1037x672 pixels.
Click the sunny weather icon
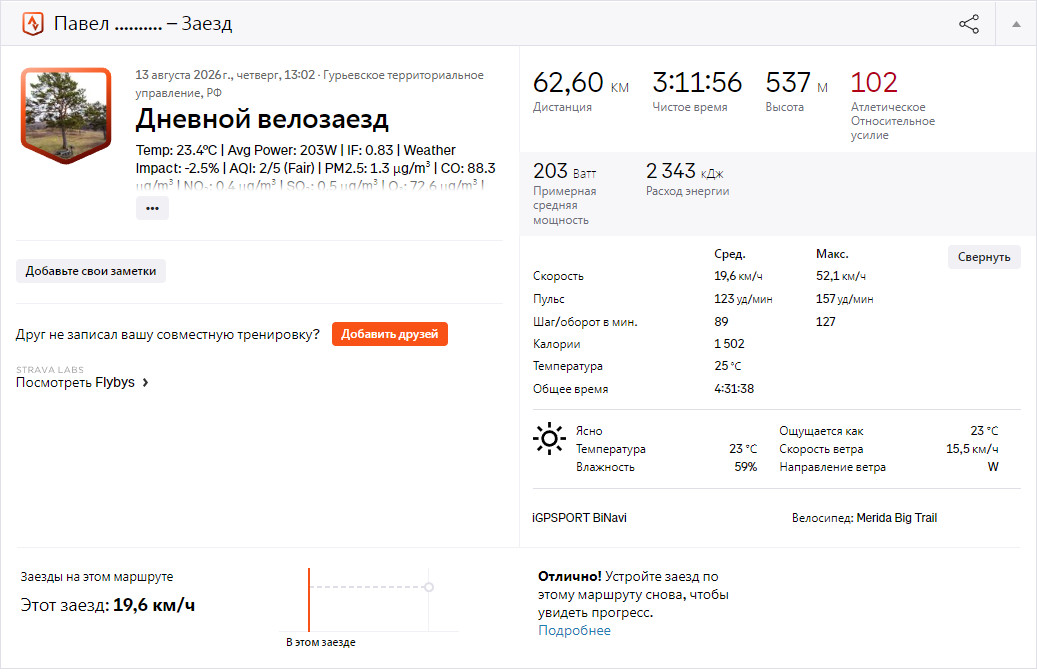(x=549, y=439)
